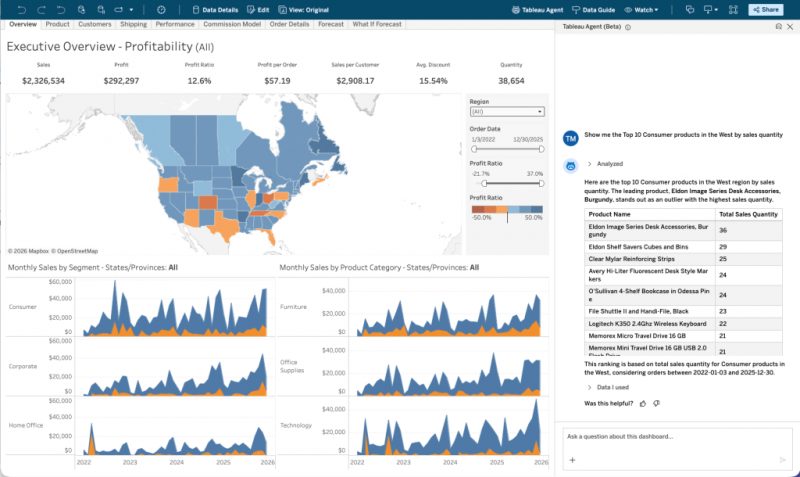Switch to the Forecast tab
Image resolution: width=800 pixels, height=477 pixels.
pyautogui.click(x=331, y=24)
